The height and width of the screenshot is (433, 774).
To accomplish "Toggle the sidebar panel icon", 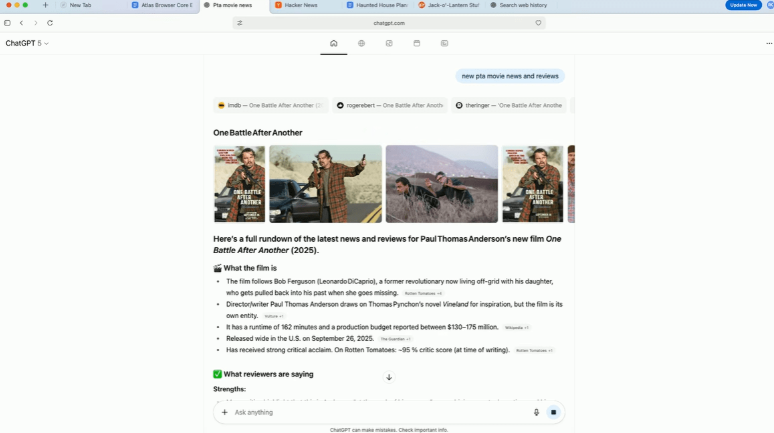I will (7, 22).
